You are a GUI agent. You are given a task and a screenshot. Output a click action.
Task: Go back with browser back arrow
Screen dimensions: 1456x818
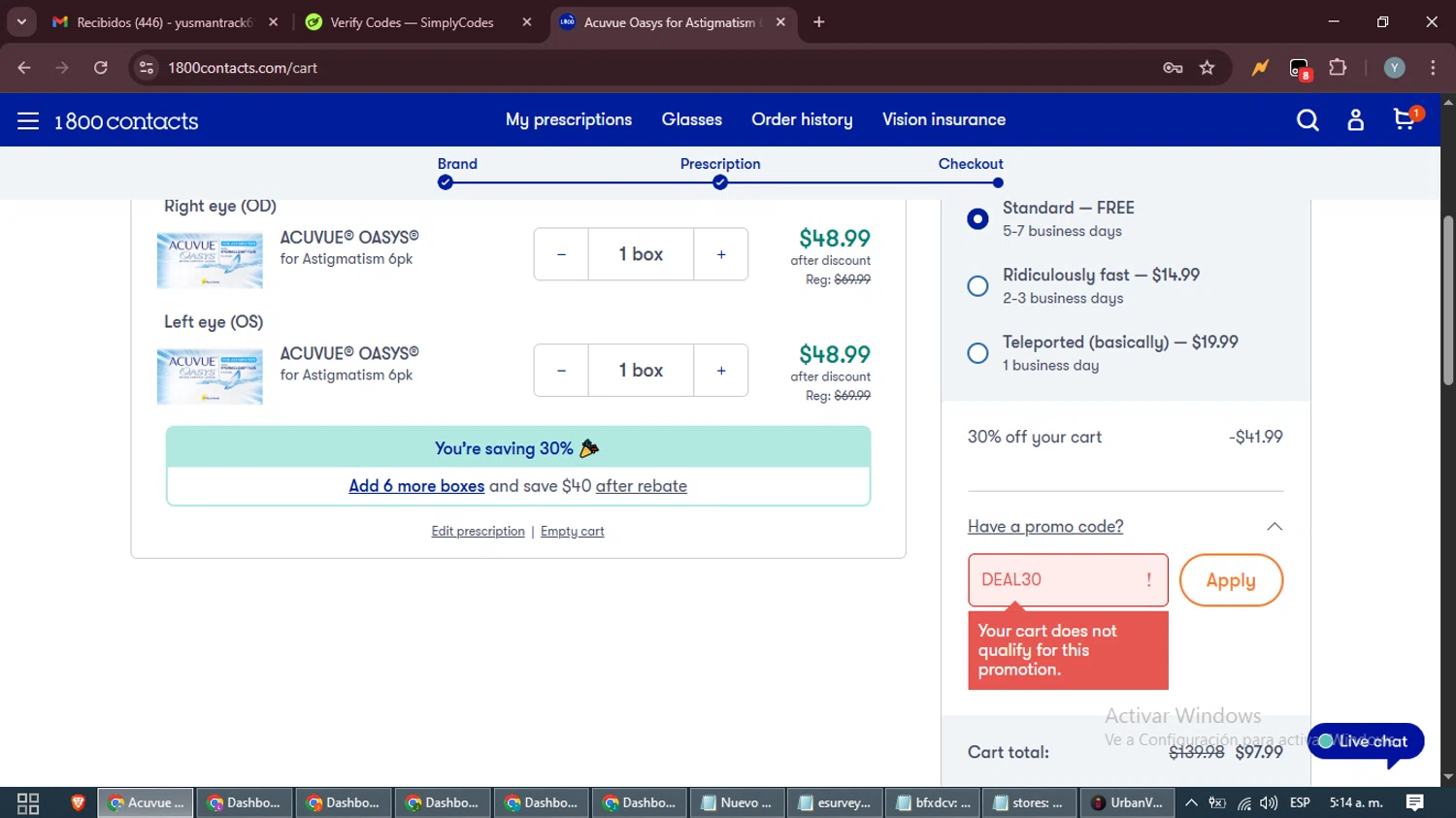point(24,67)
